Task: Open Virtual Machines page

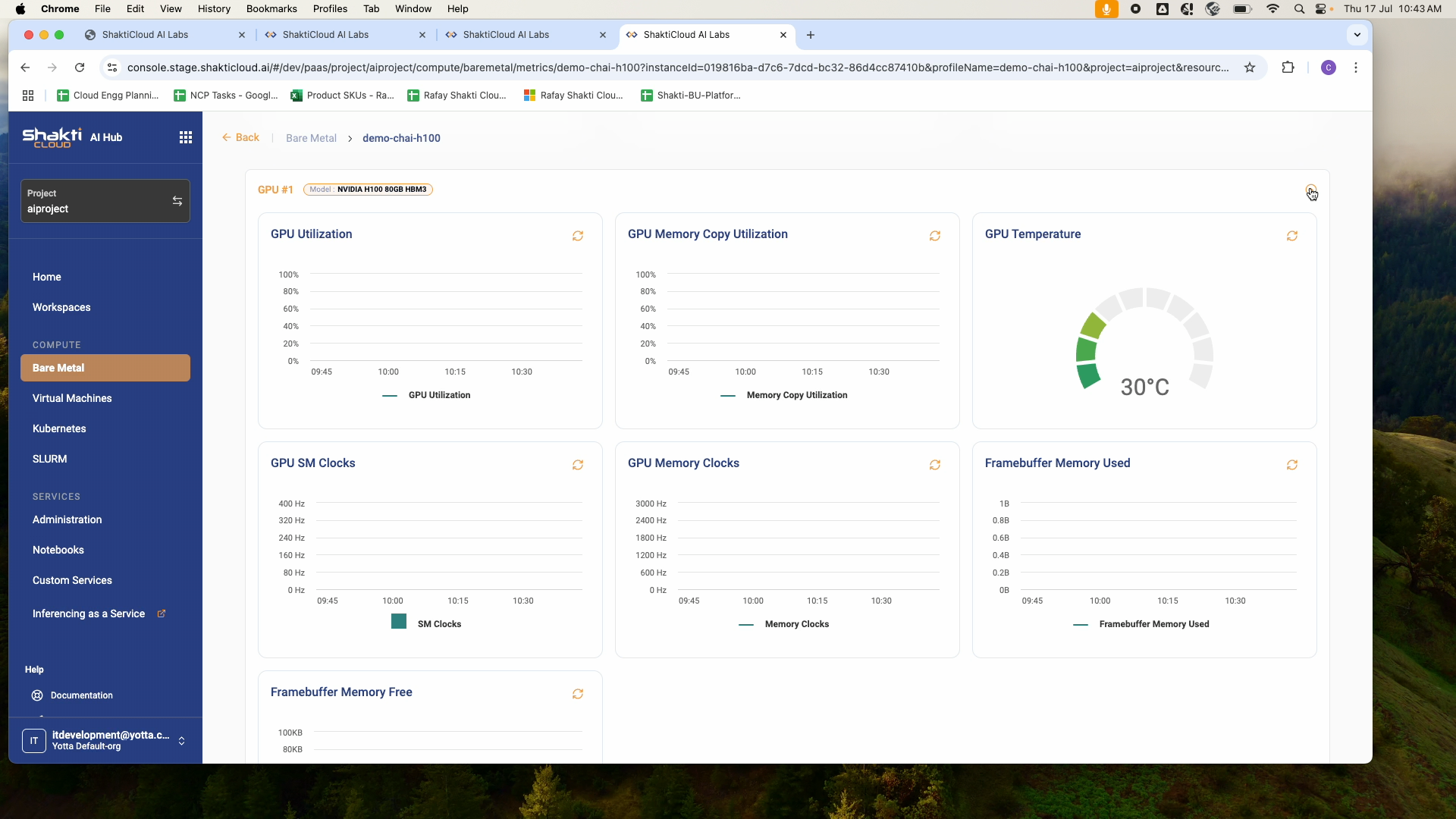Action: (72, 398)
